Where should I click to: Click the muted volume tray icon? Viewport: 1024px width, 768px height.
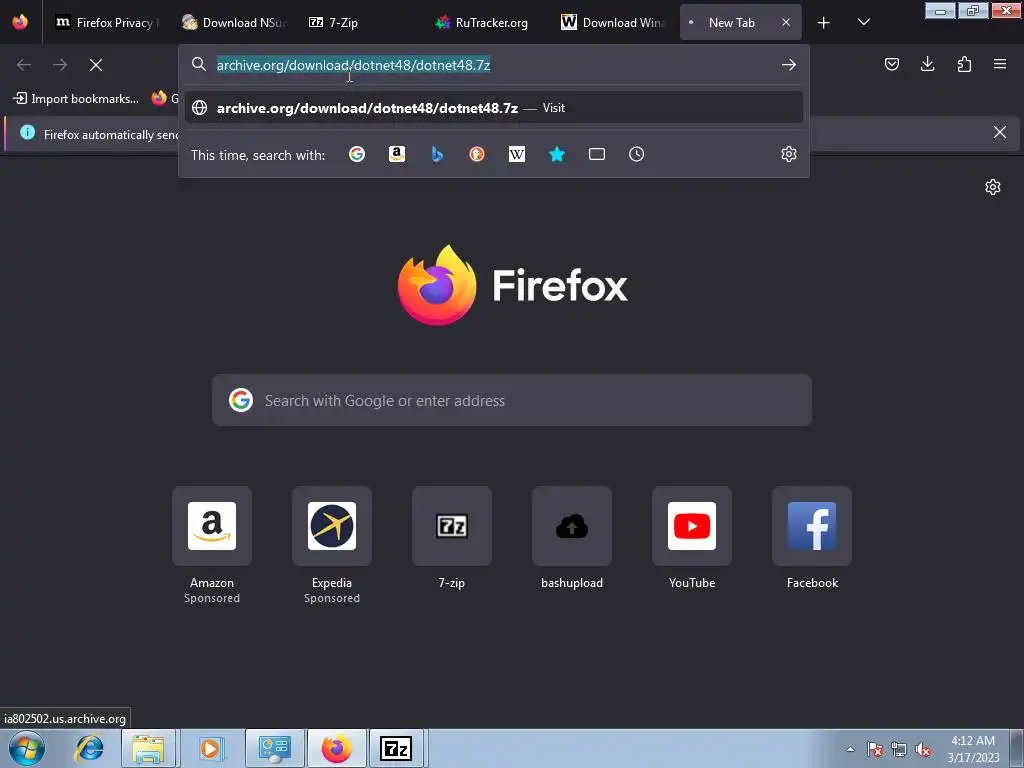923,749
